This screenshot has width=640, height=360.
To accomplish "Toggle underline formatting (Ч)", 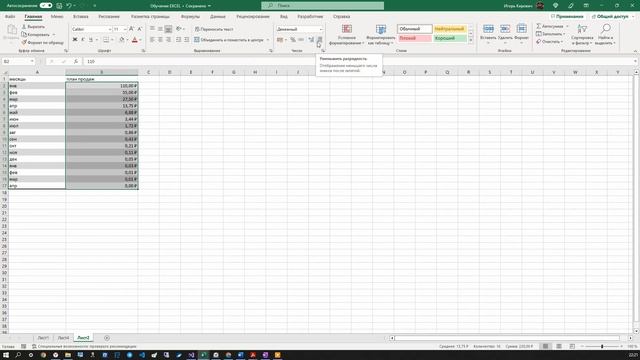I will click(91, 40).
